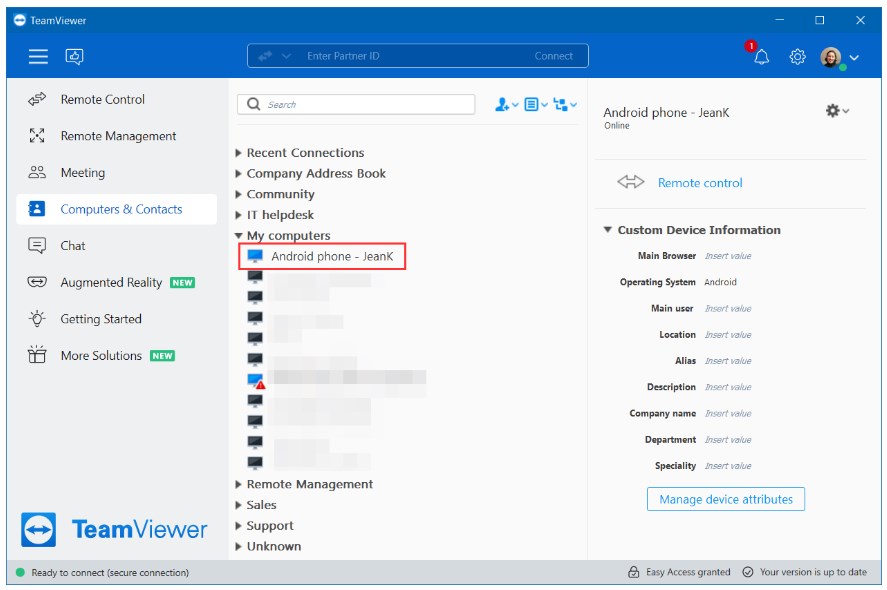Open the hamburger menu icon

[38, 57]
